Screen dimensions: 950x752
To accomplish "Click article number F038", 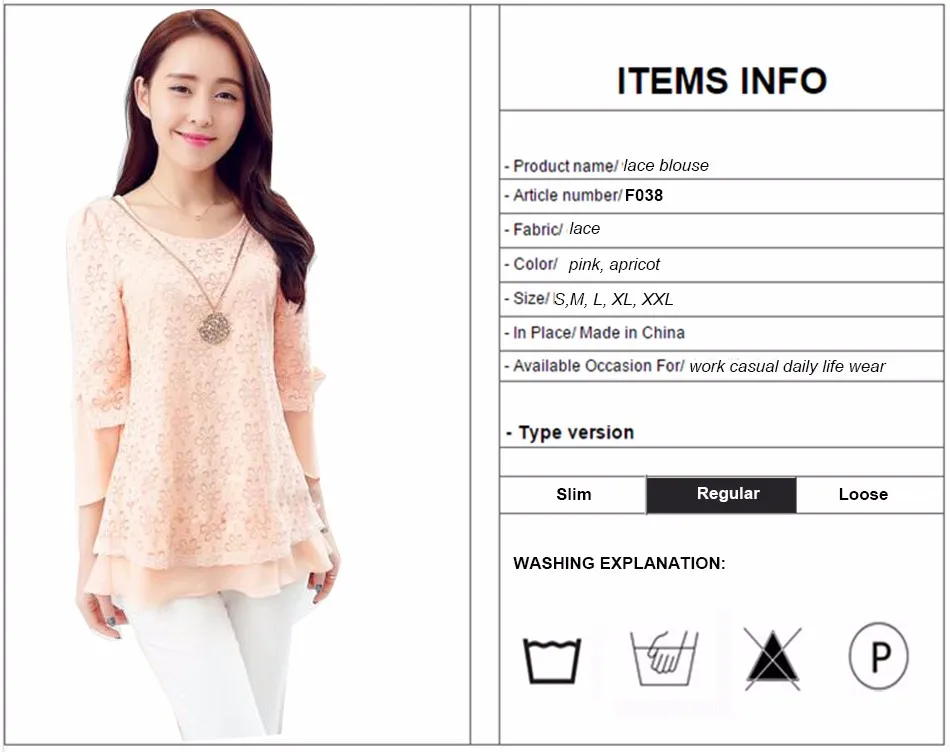I will (x=643, y=195).
